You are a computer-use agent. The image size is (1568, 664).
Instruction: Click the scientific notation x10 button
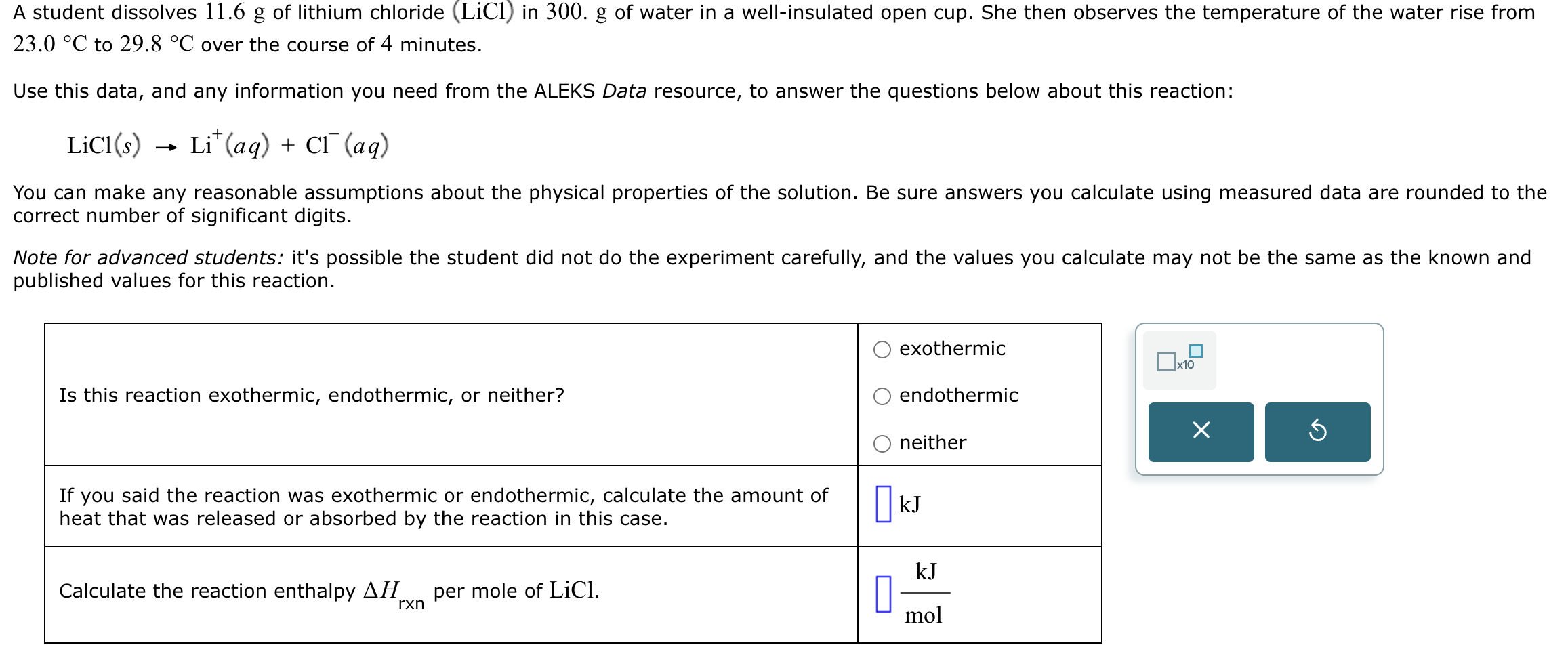click(x=1178, y=359)
